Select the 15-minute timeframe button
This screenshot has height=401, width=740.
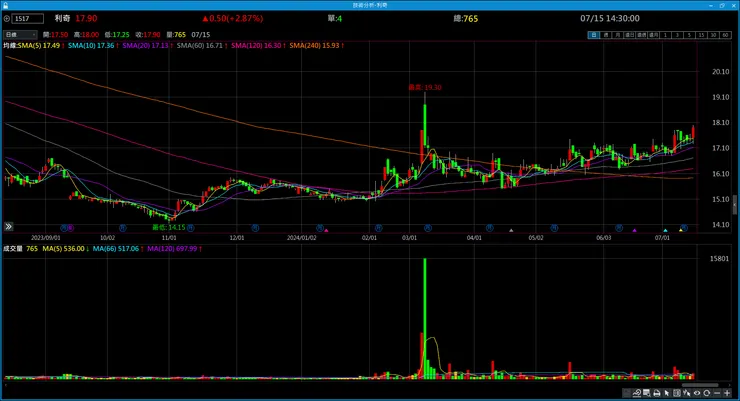coord(701,35)
